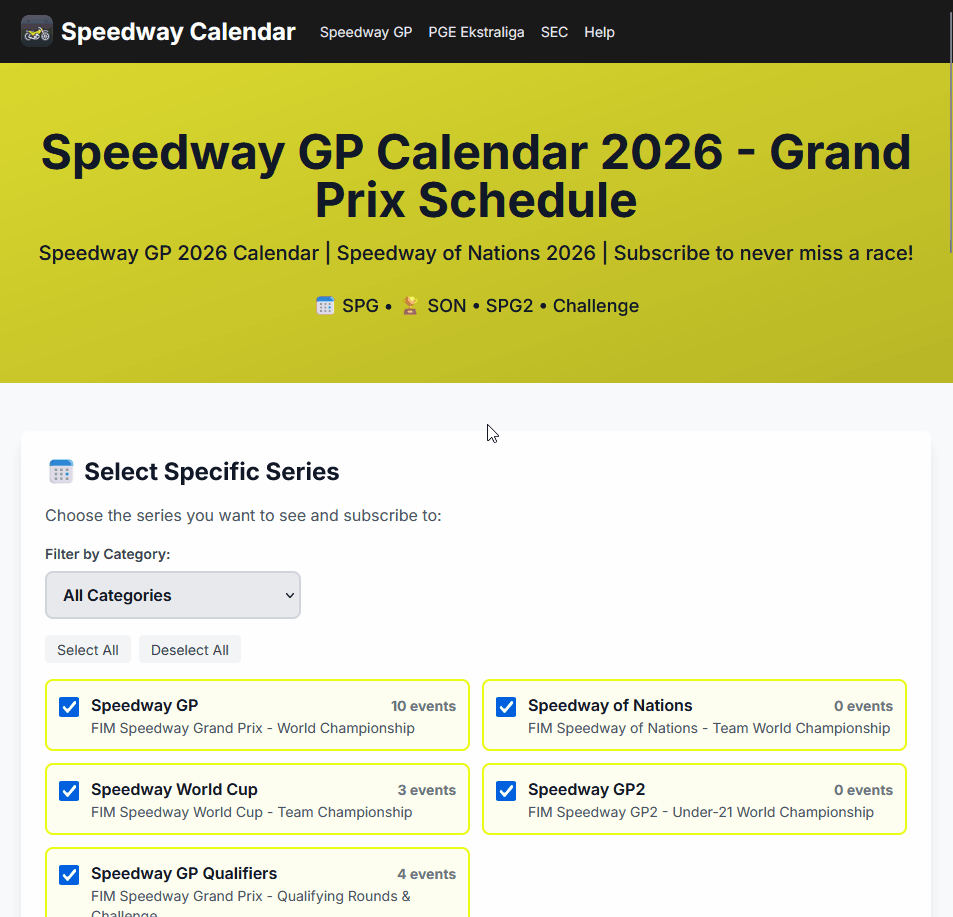The width and height of the screenshot is (953, 917).
Task: Click the Speedway of Nations series card
Action: pyautogui.click(x=694, y=715)
